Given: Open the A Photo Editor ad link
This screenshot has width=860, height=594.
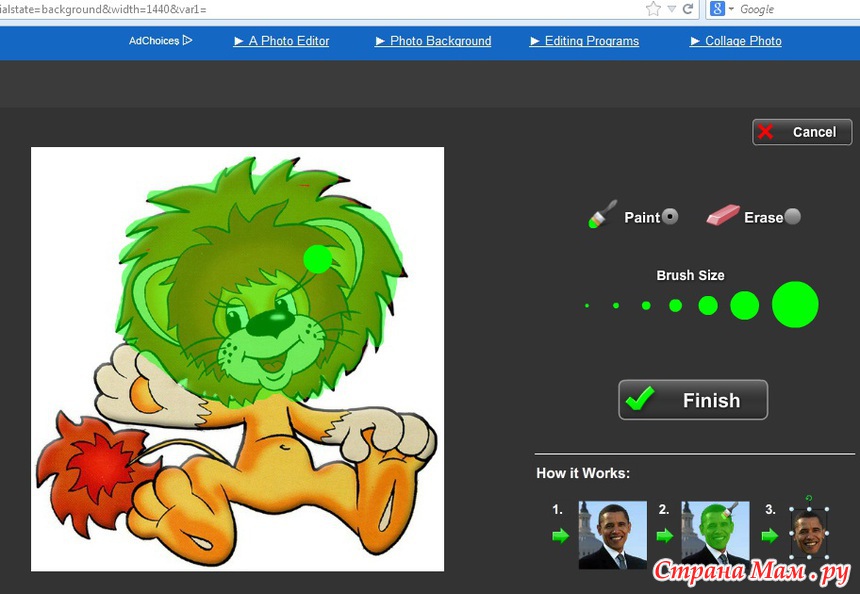Looking at the screenshot, I should click(281, 41).
